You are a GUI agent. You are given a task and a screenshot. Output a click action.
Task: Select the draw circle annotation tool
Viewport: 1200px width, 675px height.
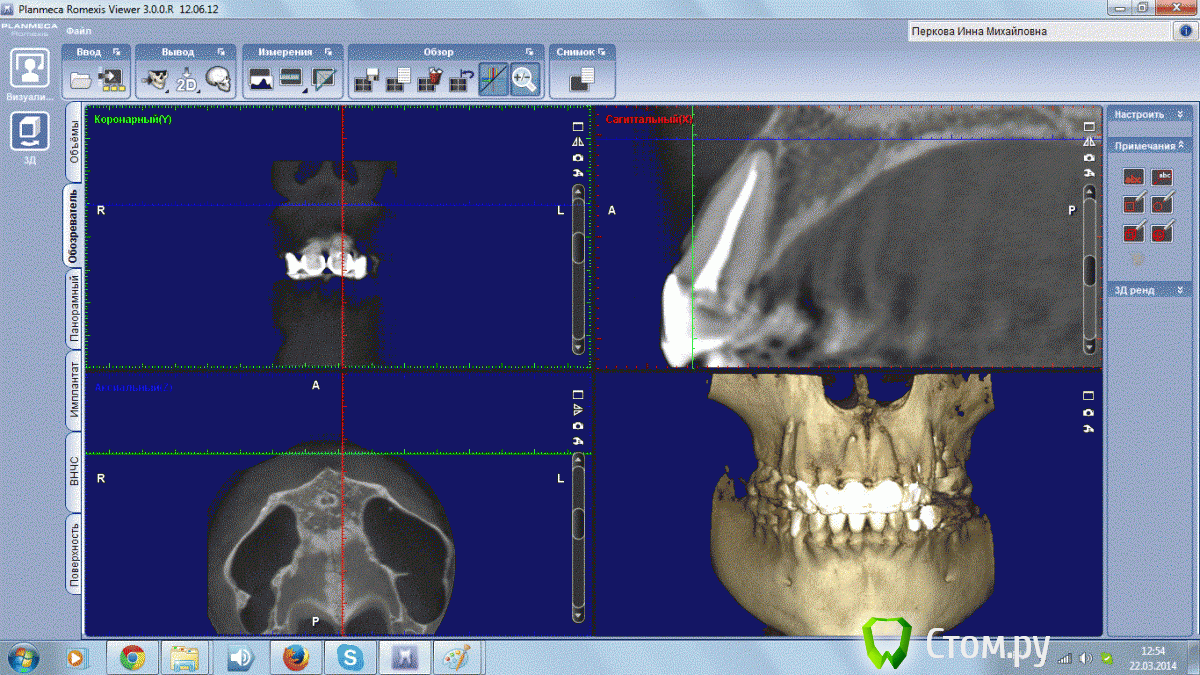pos(1162,205)
